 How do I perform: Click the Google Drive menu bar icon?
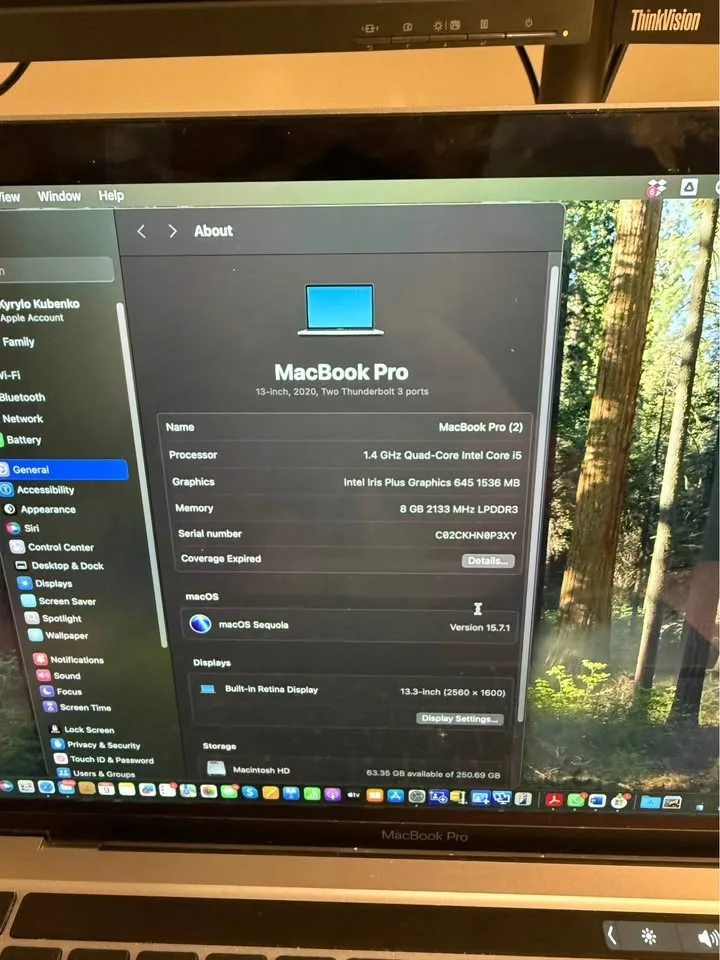click(689, 187)
